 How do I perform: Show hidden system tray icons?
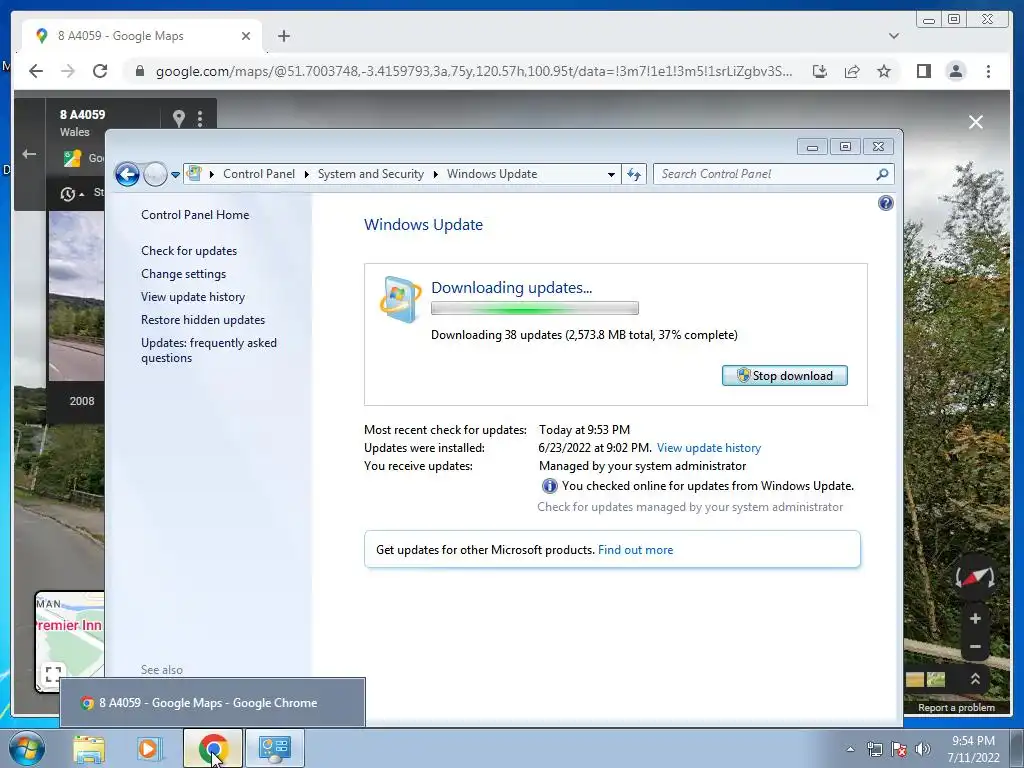click(850, 749)
